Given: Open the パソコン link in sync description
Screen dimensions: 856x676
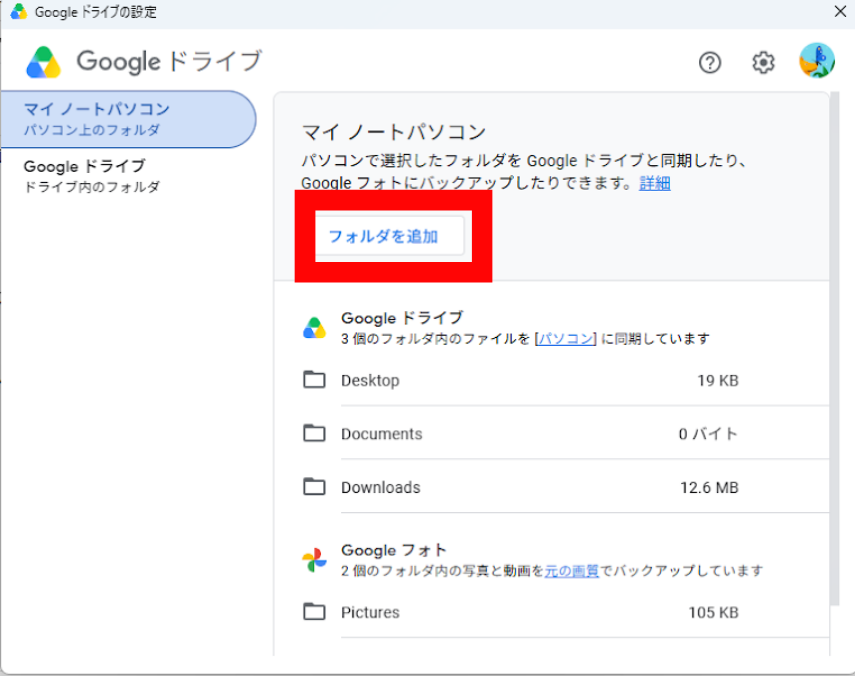Looking at the screenshot, I should click(x=566, y=339).
